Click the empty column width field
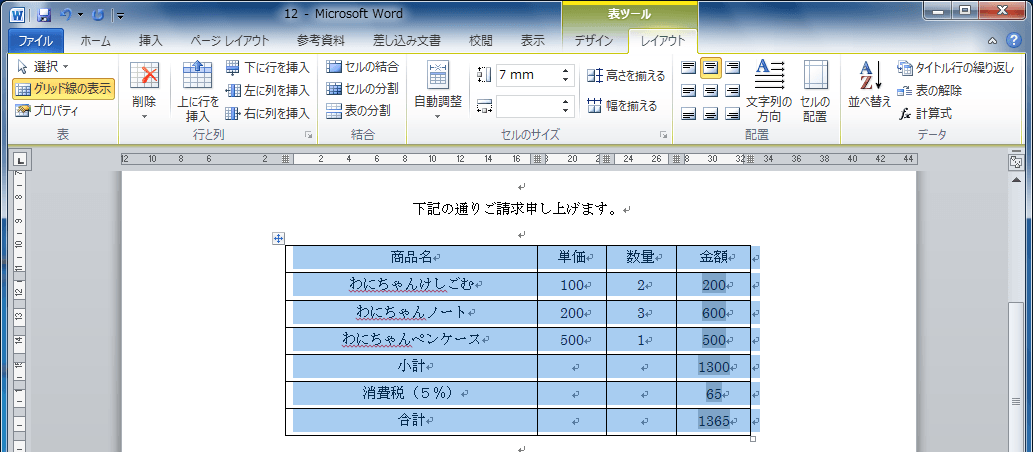This screenshot has height=452, width=1033. tap(526, 106)
